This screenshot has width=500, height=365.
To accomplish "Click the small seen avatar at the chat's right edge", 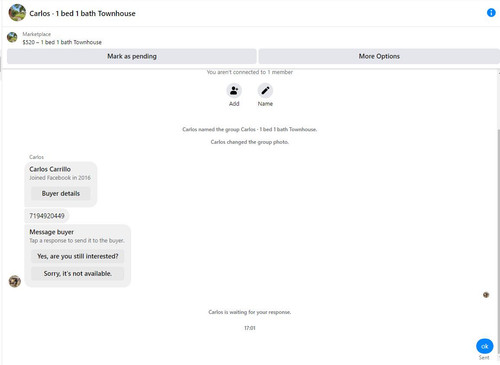I will (486, 295).
